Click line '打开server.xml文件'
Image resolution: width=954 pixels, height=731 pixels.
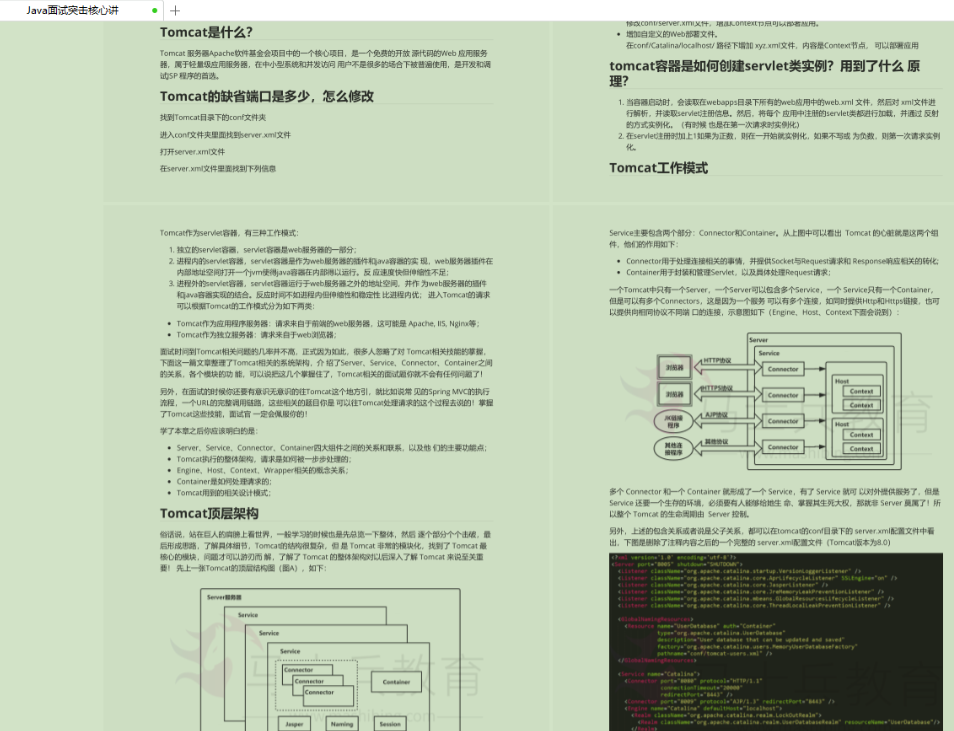[x=192, y=152]
